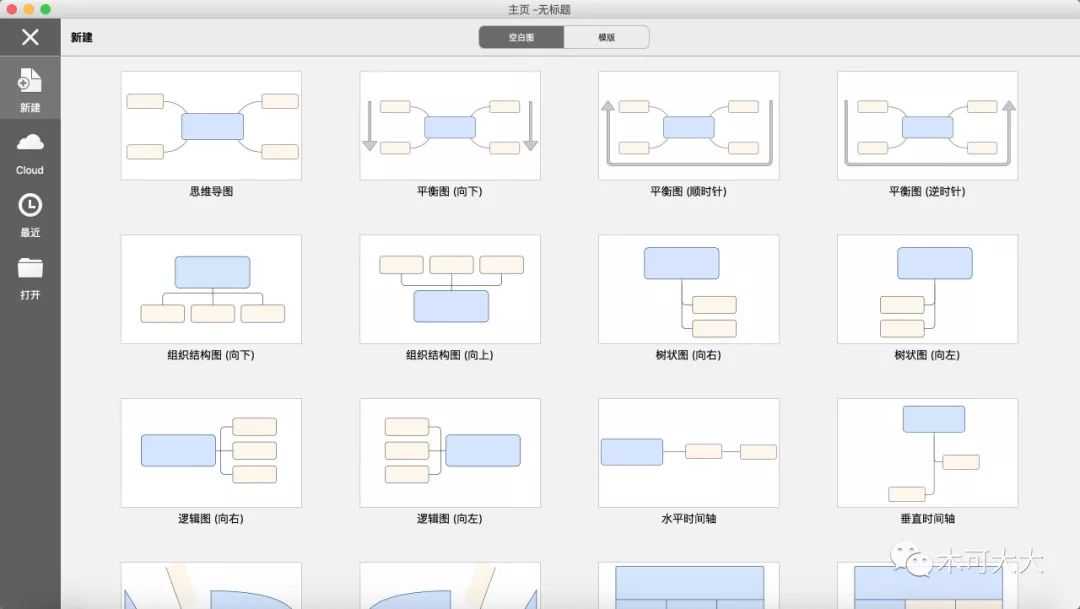The height and width of the screenshot is (609, 1080).
Task: Open the Cloud section icon
Action: pyautogui.click(x=30, y=143)
